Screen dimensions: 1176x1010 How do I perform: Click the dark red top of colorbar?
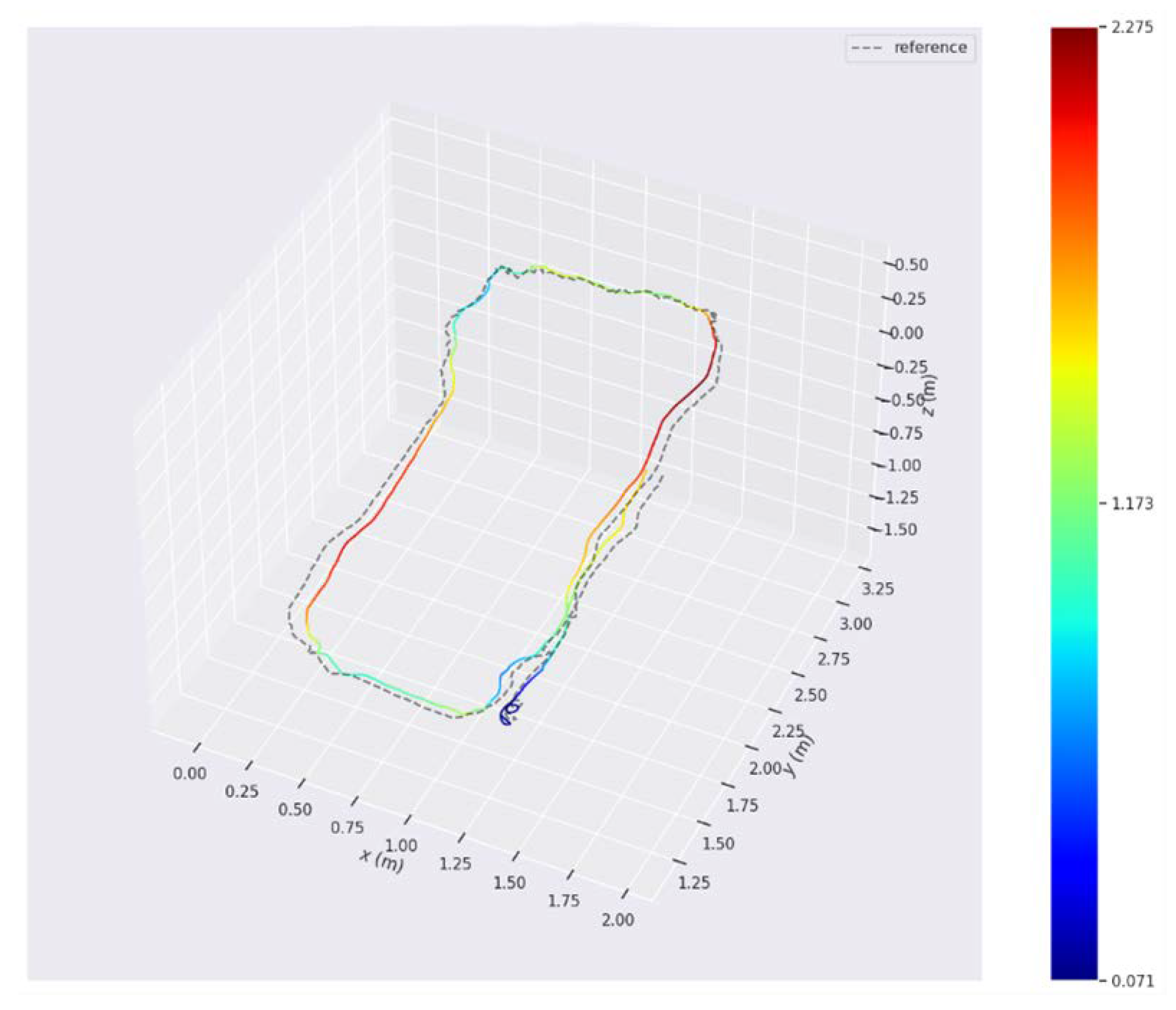[1073, 37]
